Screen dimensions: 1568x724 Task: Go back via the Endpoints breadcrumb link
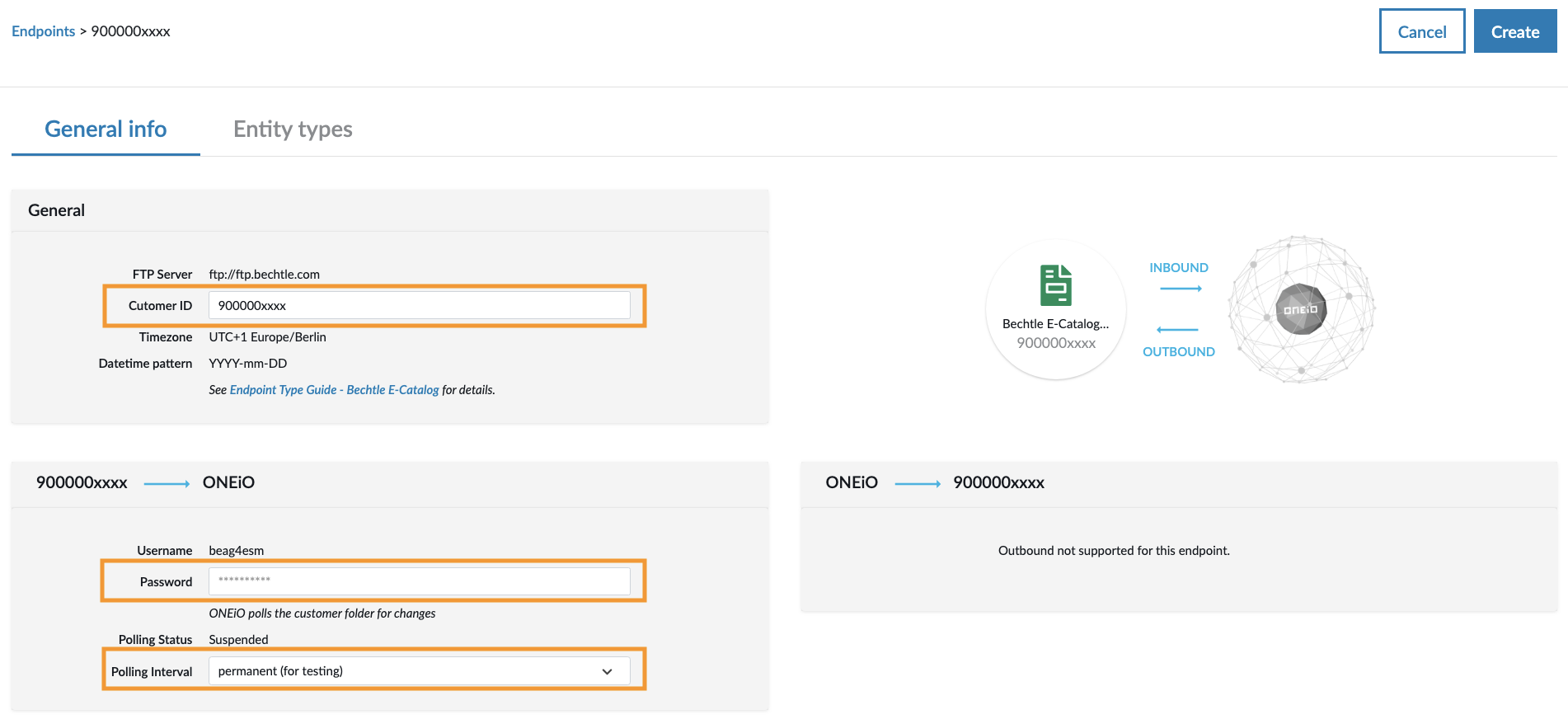click(x=43, y=31)
